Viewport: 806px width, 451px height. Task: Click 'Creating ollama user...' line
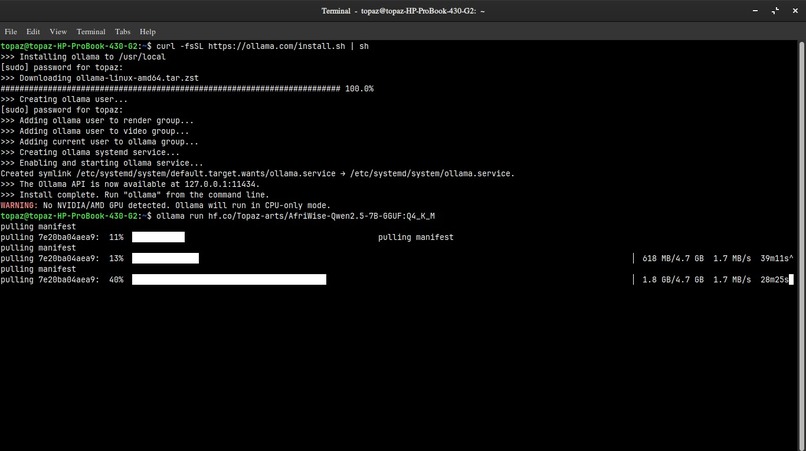(64, 99)
